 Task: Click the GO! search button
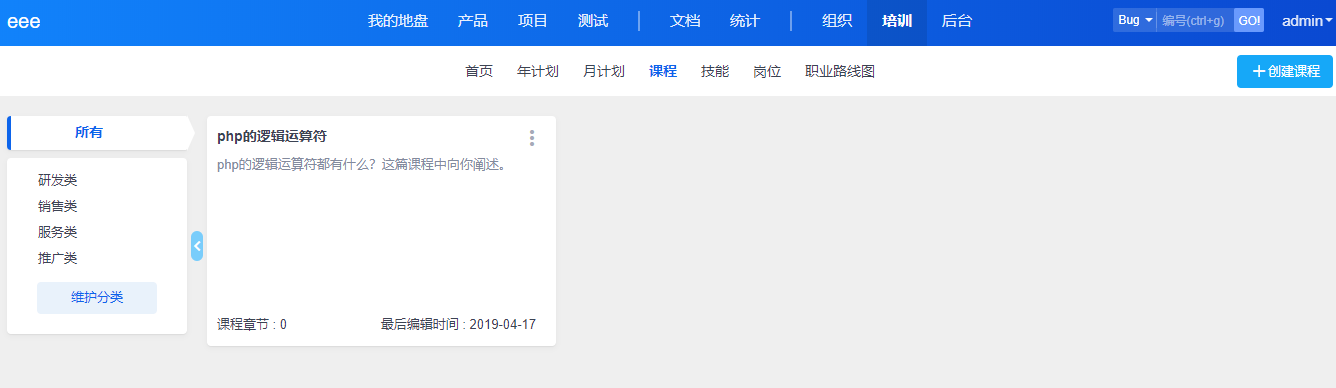(1249, 20)
